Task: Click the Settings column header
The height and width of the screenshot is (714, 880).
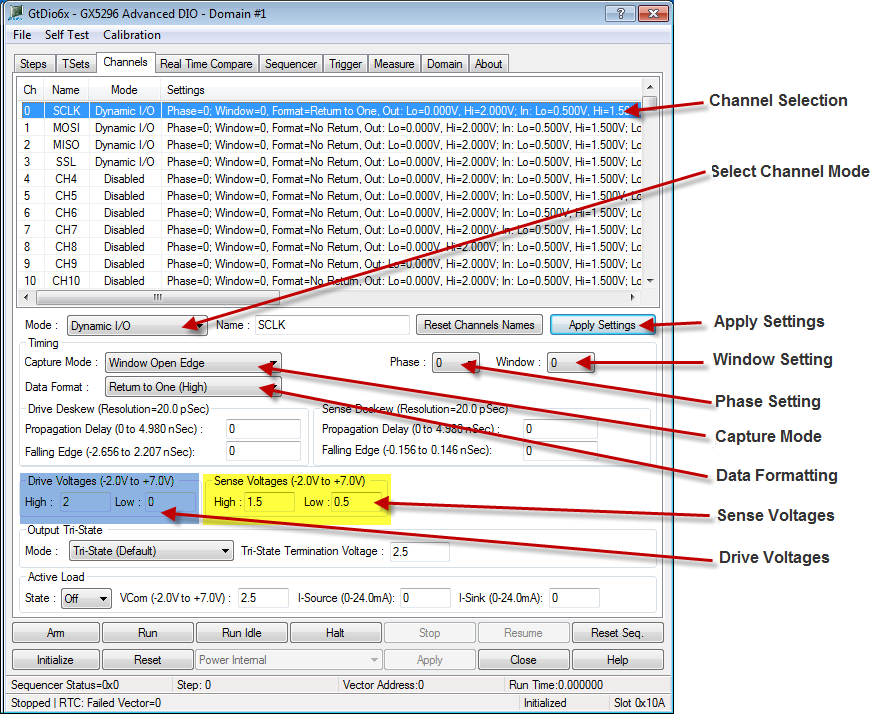Action: (401, 90)
